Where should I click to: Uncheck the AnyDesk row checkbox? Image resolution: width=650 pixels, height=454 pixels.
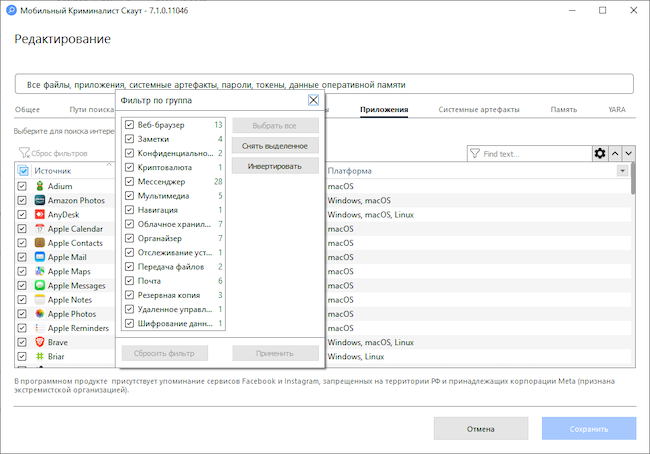(22, 214)
